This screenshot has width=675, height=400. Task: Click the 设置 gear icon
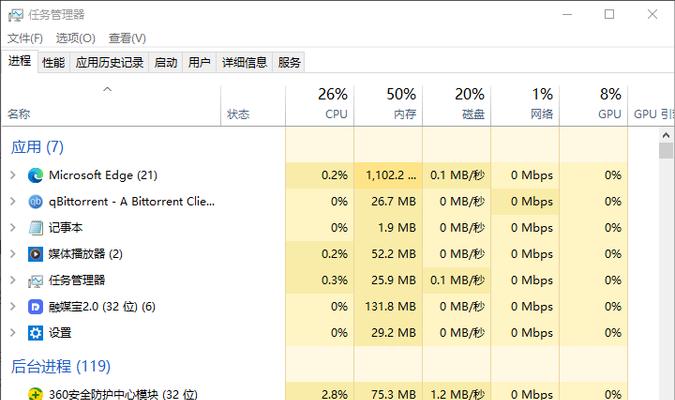(35, 333)
